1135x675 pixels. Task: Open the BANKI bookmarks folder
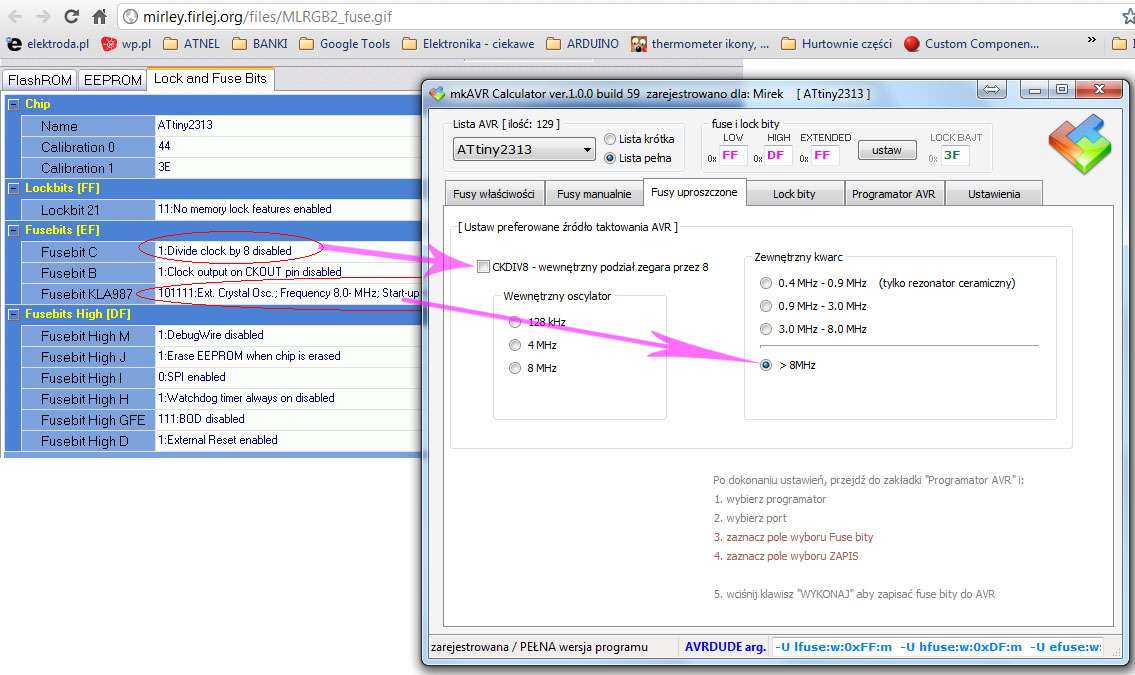(260, 44)
